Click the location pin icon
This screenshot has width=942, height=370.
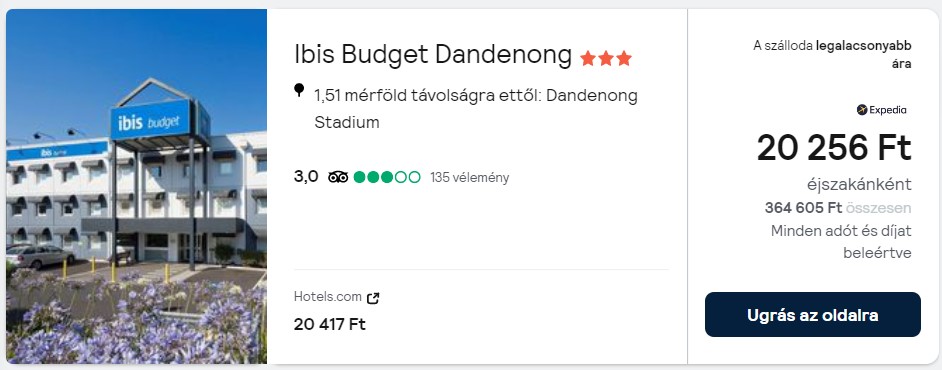(299, 91)
